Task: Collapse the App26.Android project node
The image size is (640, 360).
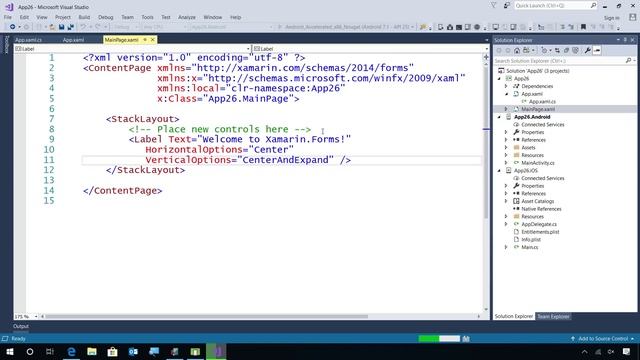Action: (x=499, y=117)
